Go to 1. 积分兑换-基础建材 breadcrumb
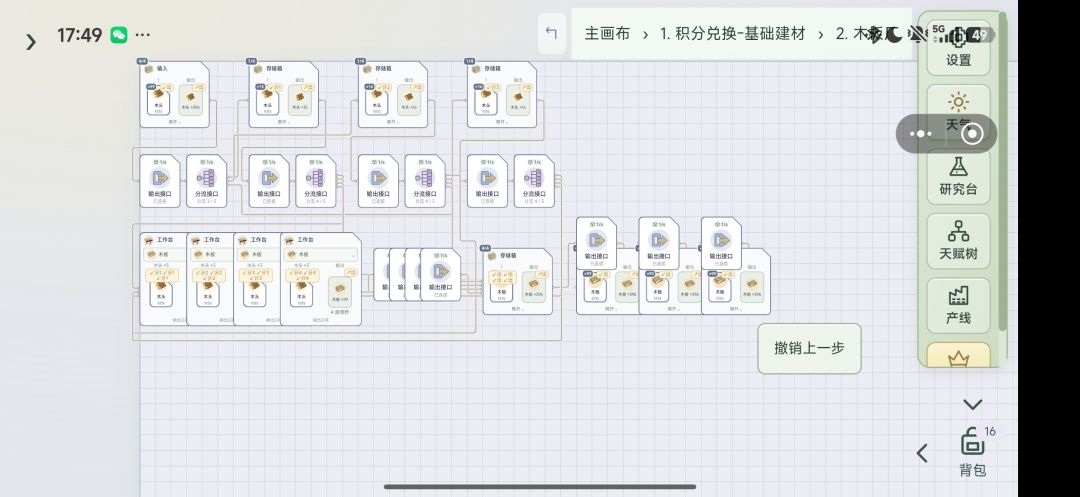Viewport: 1080px width, 497px height. point(732,34)
